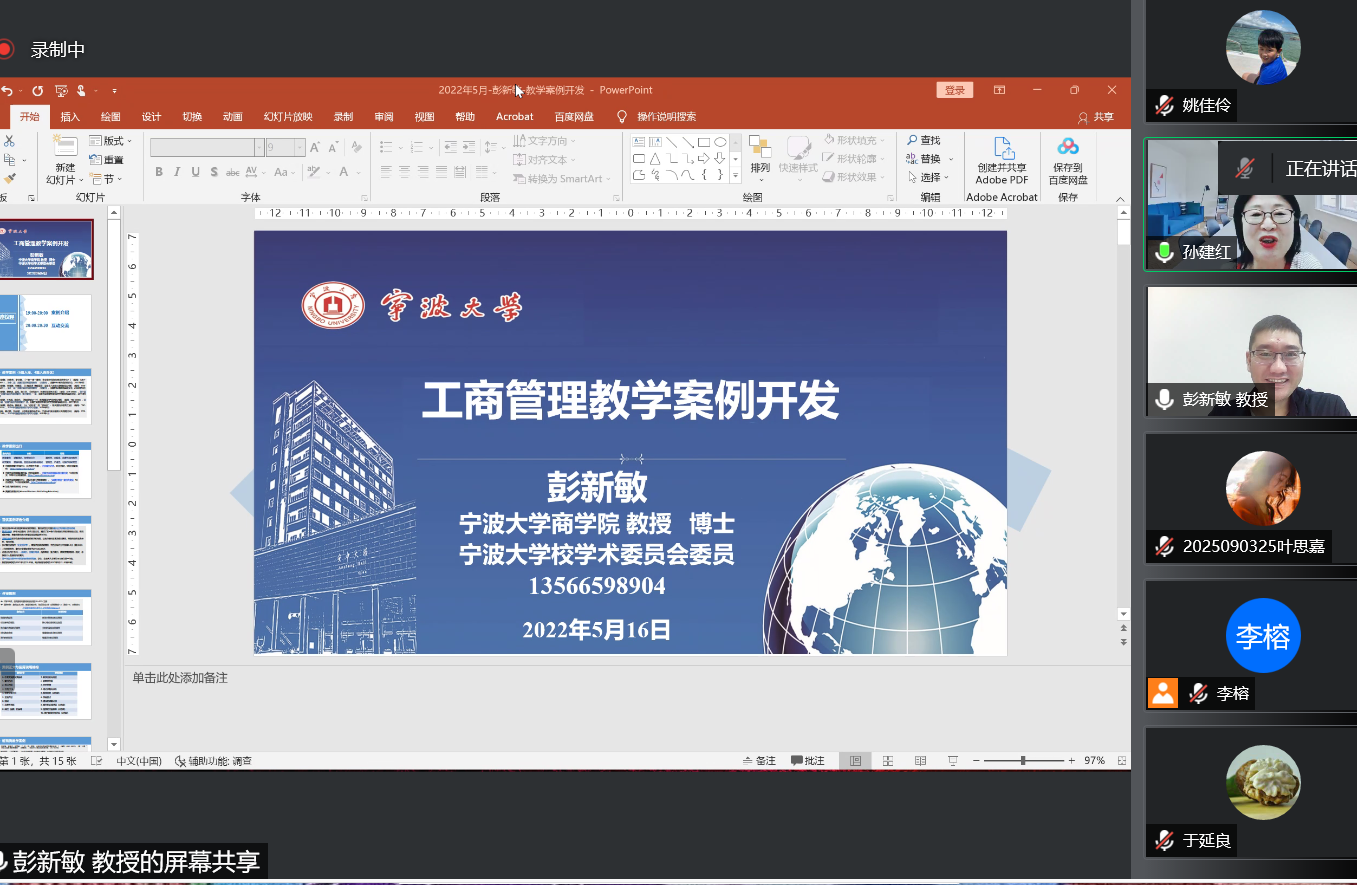1357x885 pixels.
Task: Switch to Slide Show (幻灯片放映) tab
Action: [288, 117]
